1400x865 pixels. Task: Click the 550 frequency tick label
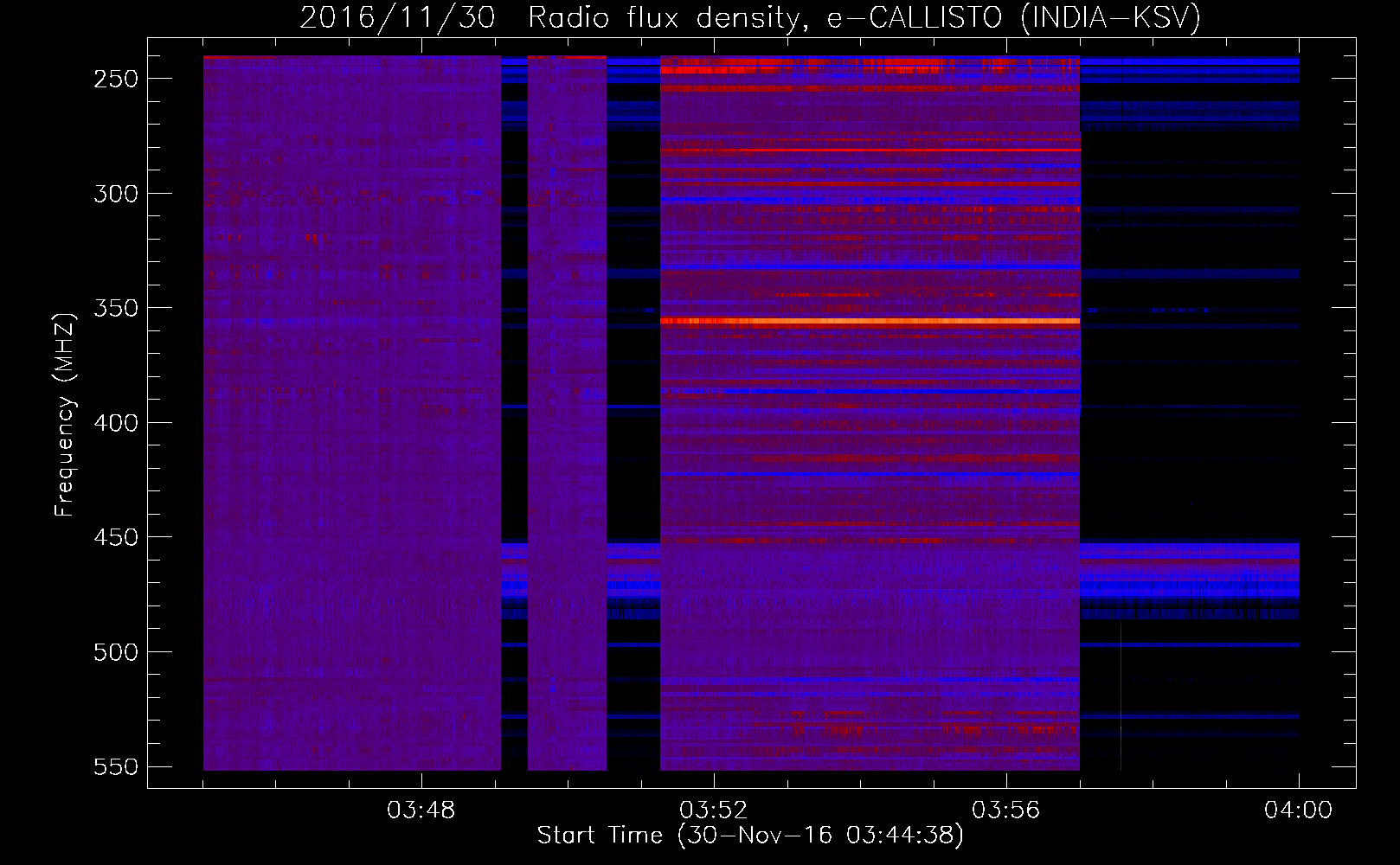coord(116,766)
